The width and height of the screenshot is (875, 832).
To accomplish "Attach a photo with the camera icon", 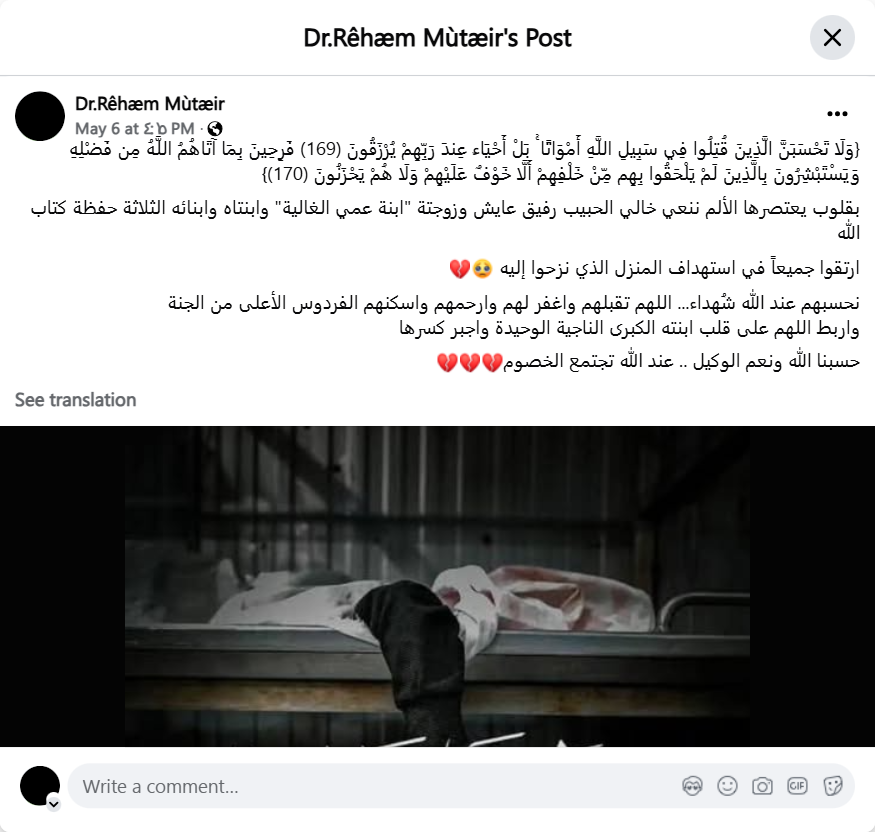I will 762,786.
